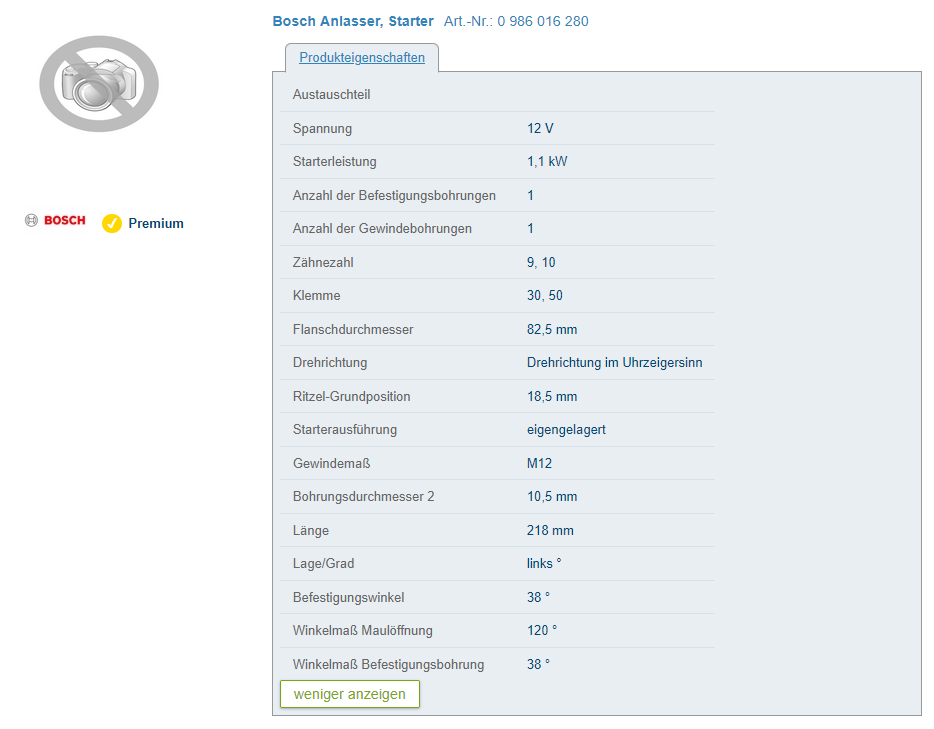Viewport: 934px width, 729px height.
Task: Click the Länge value '218 mm'
Action: point(550,530)
